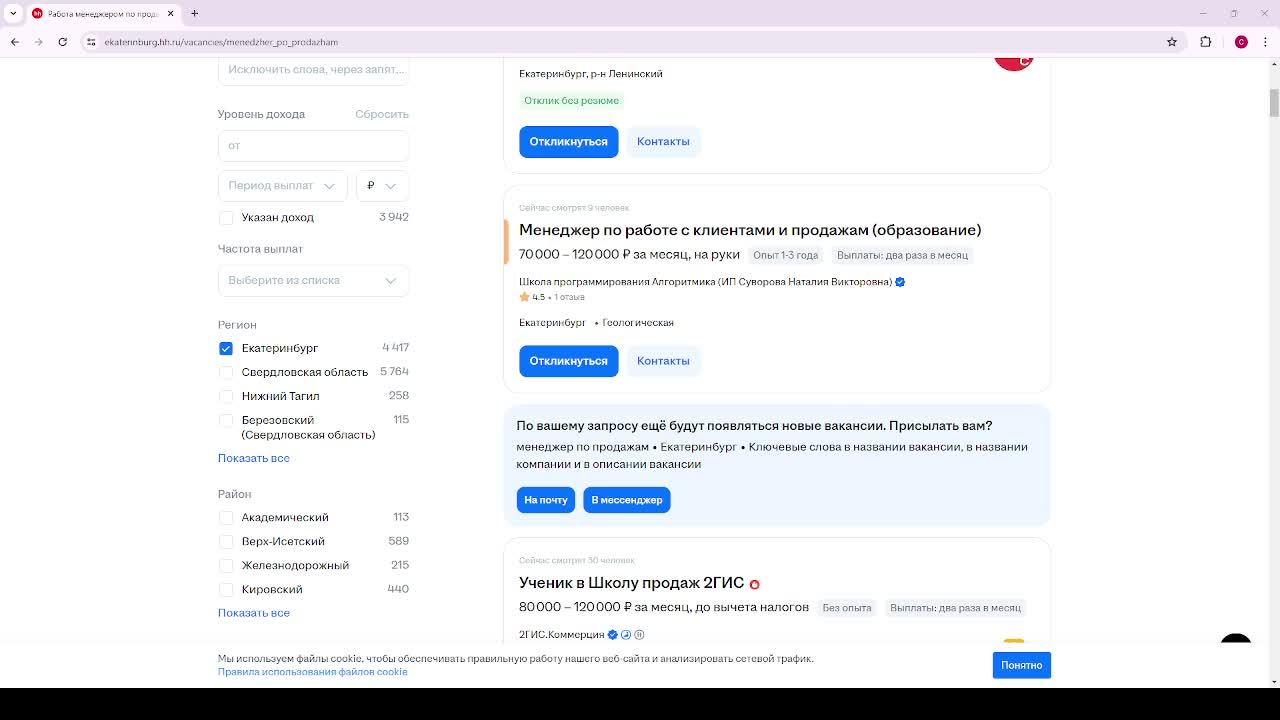Select the Кировский district checkbox
The image size is (1280, 720).
click(x=226, y=589)
